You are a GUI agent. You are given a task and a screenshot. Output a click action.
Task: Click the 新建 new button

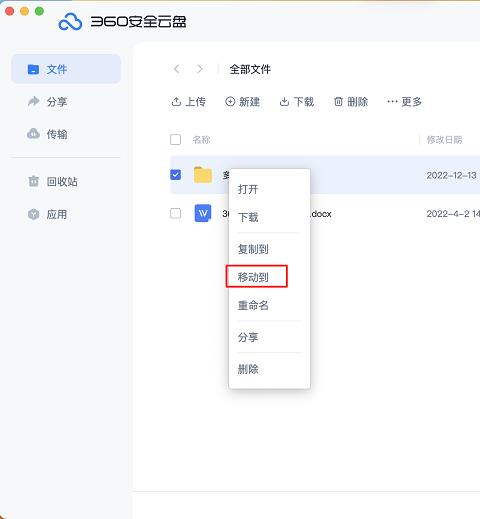click(x=242, y=102)
